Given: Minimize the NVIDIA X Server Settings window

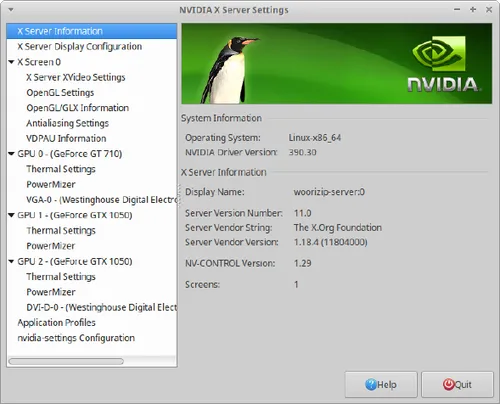Looking at the screenshot, I should (457, 10).
